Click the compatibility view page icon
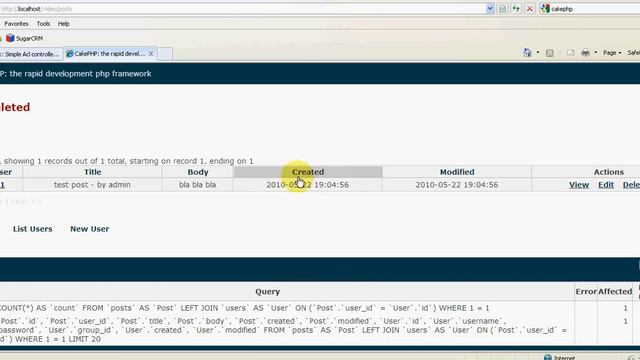 point(502,9)
